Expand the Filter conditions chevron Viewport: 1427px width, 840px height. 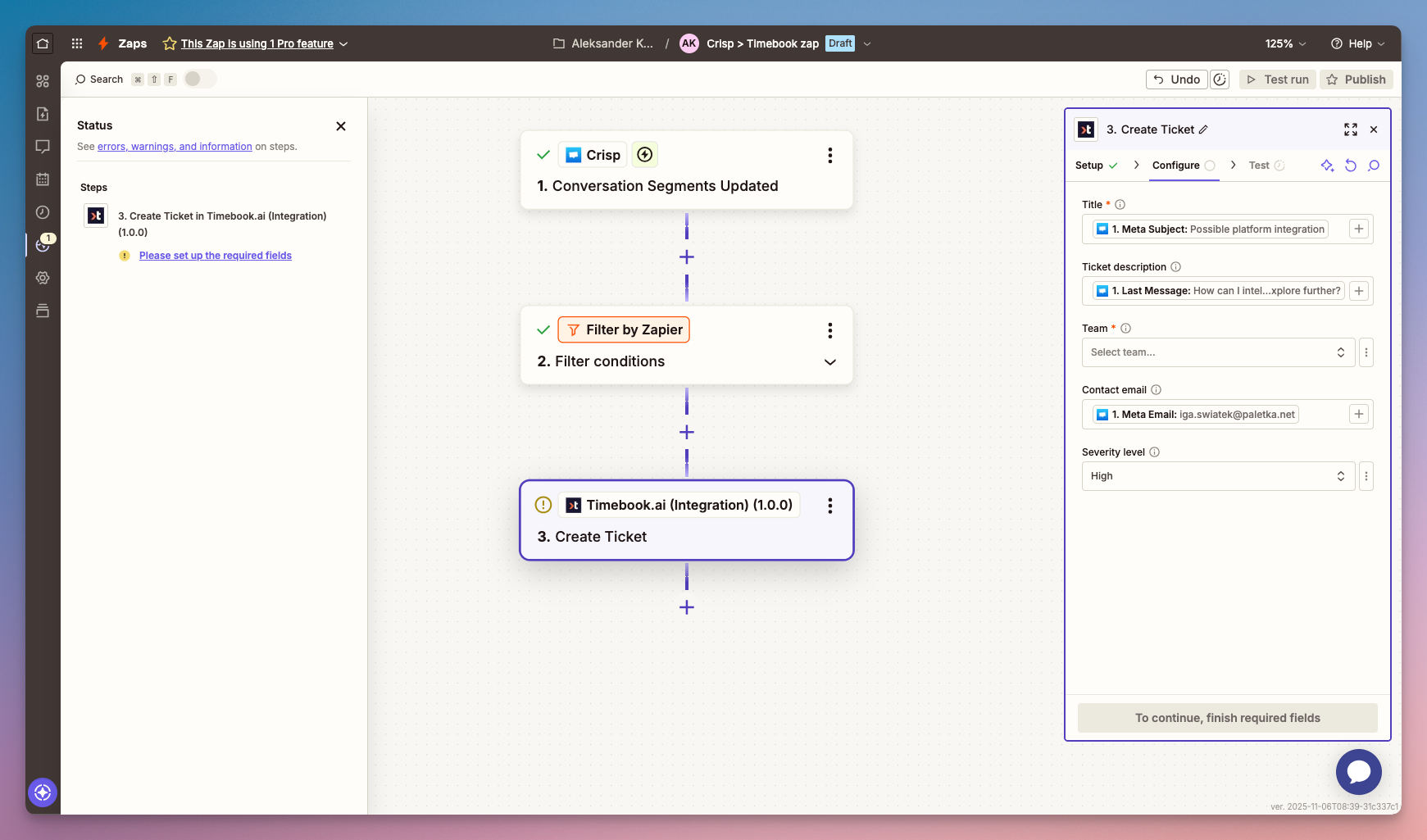[x=829, y=362]
